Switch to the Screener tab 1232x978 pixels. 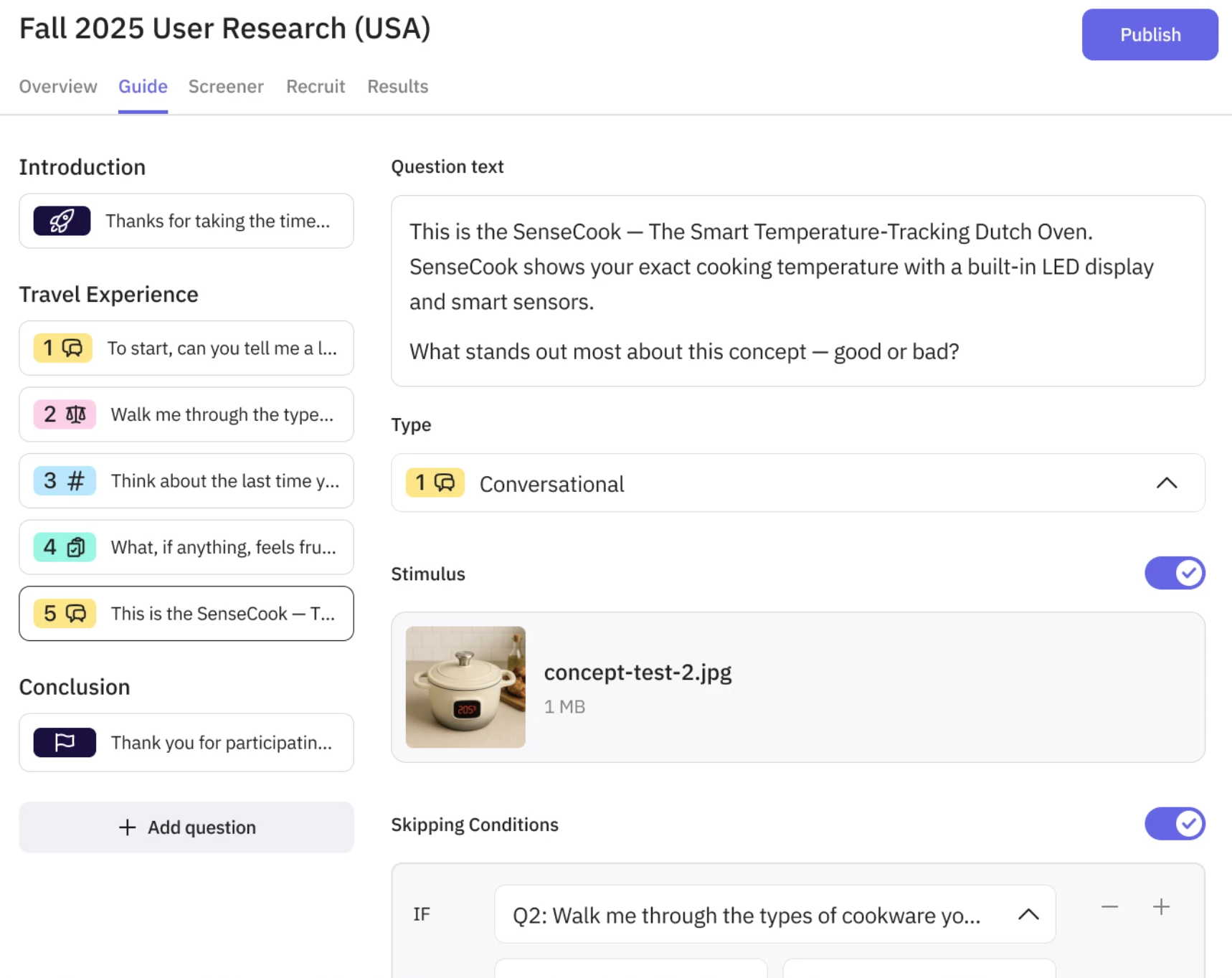click(226, 87)
